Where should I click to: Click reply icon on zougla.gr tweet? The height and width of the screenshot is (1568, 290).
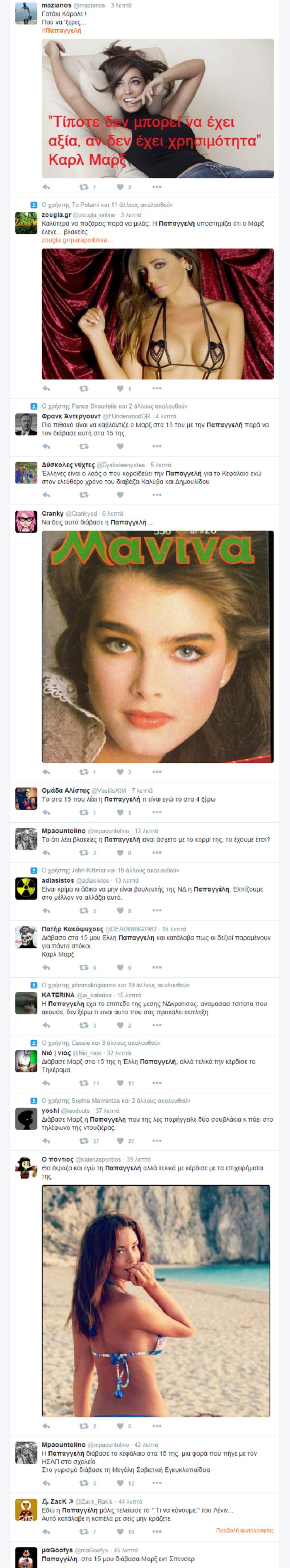point(46,388)
